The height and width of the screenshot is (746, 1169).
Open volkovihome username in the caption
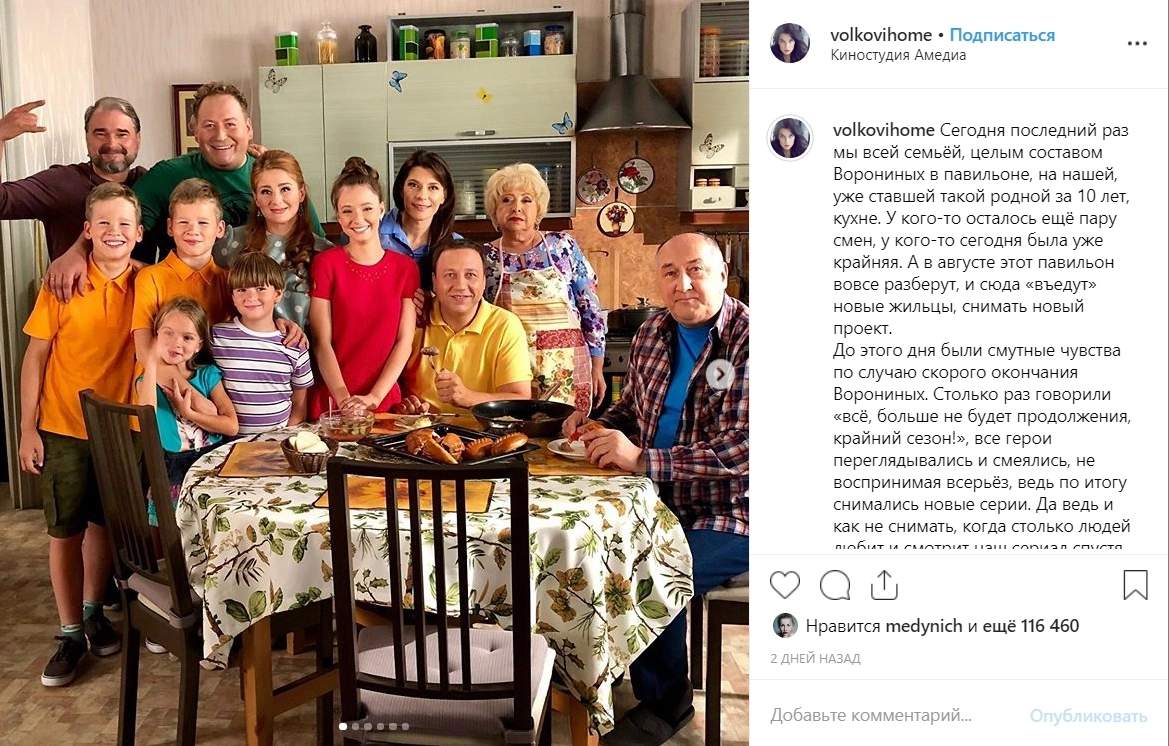pos(883,130)
